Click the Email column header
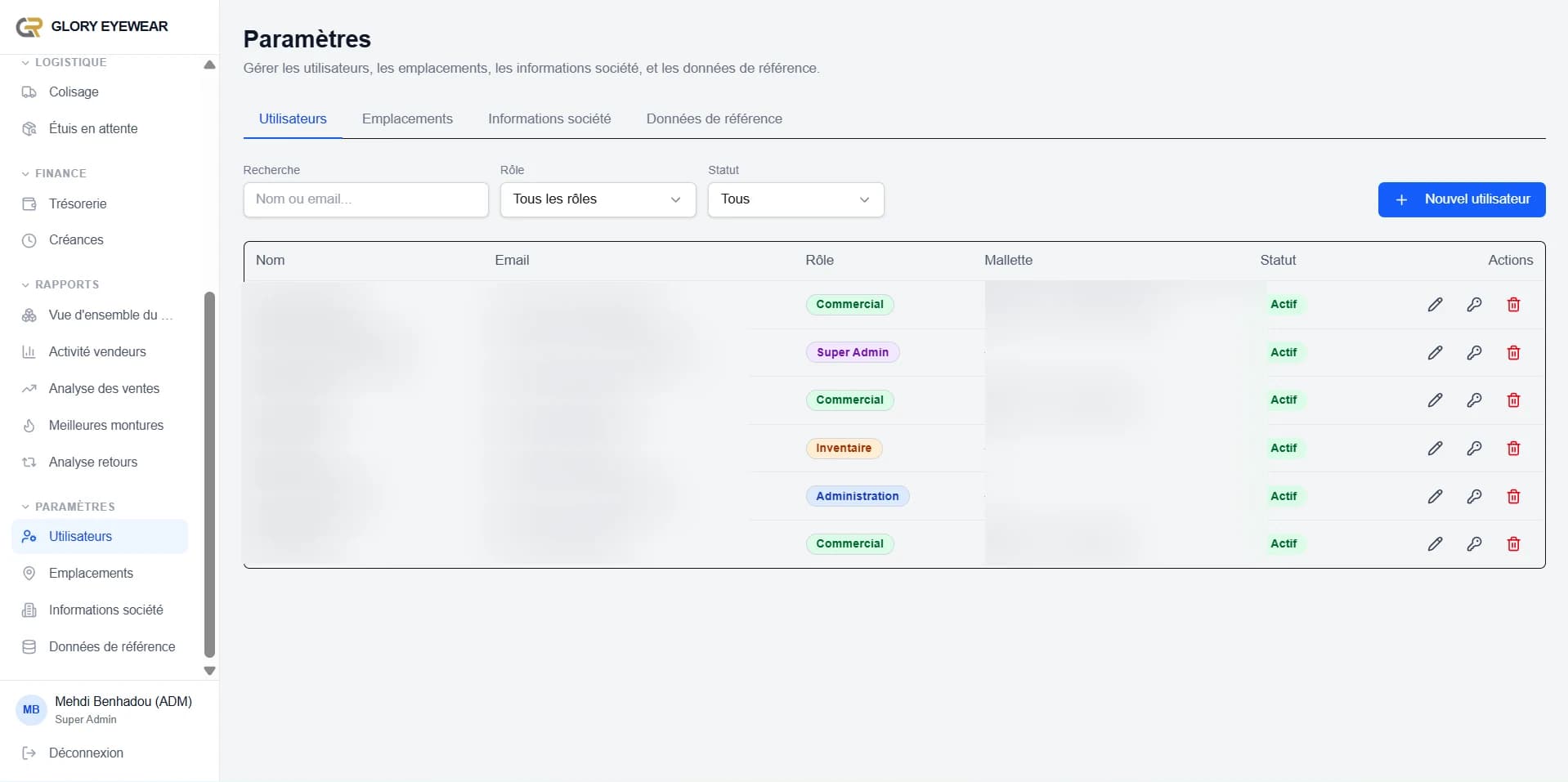 pos(512,260)
